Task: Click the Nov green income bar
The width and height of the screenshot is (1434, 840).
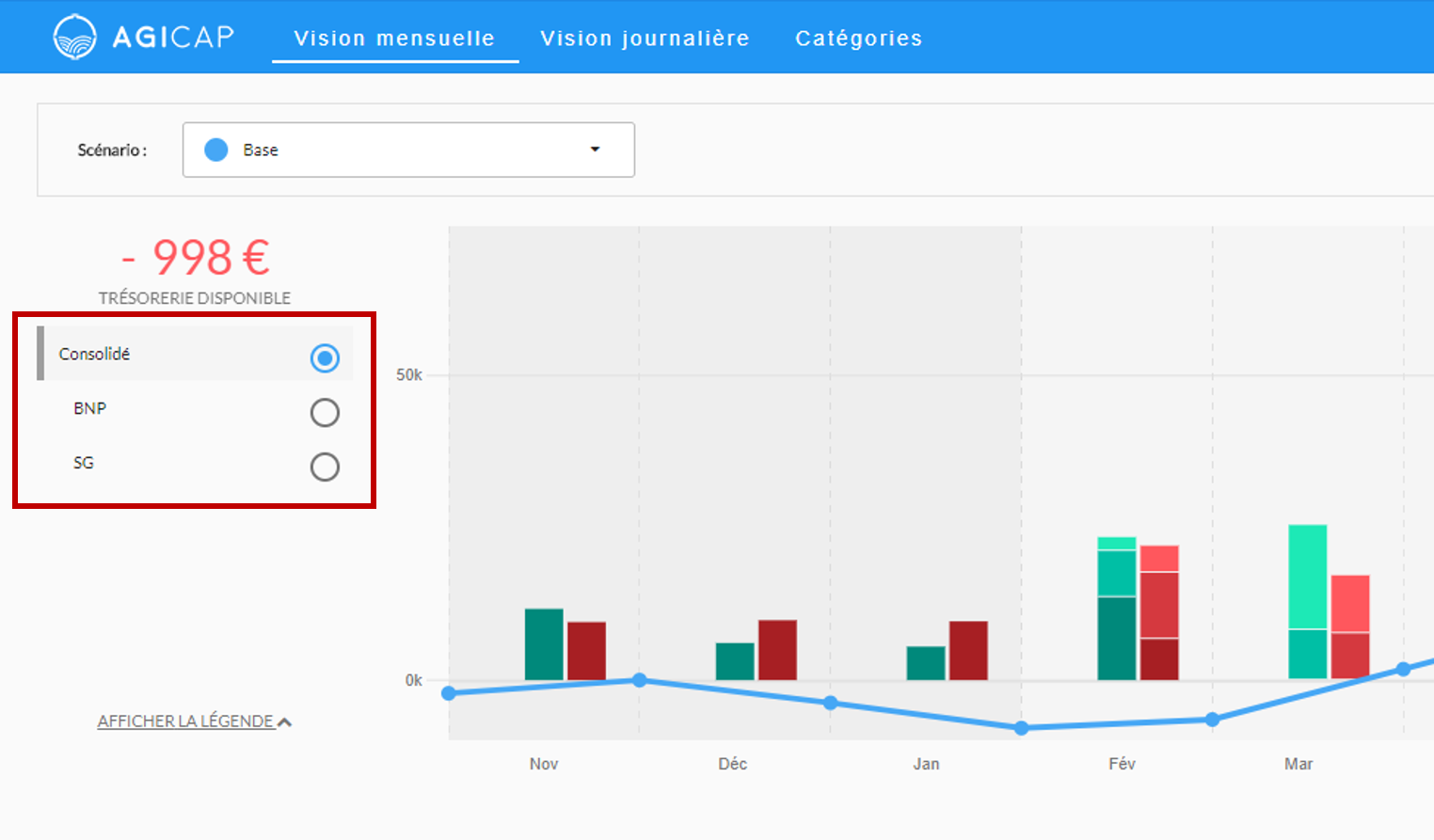Action: 544,644
